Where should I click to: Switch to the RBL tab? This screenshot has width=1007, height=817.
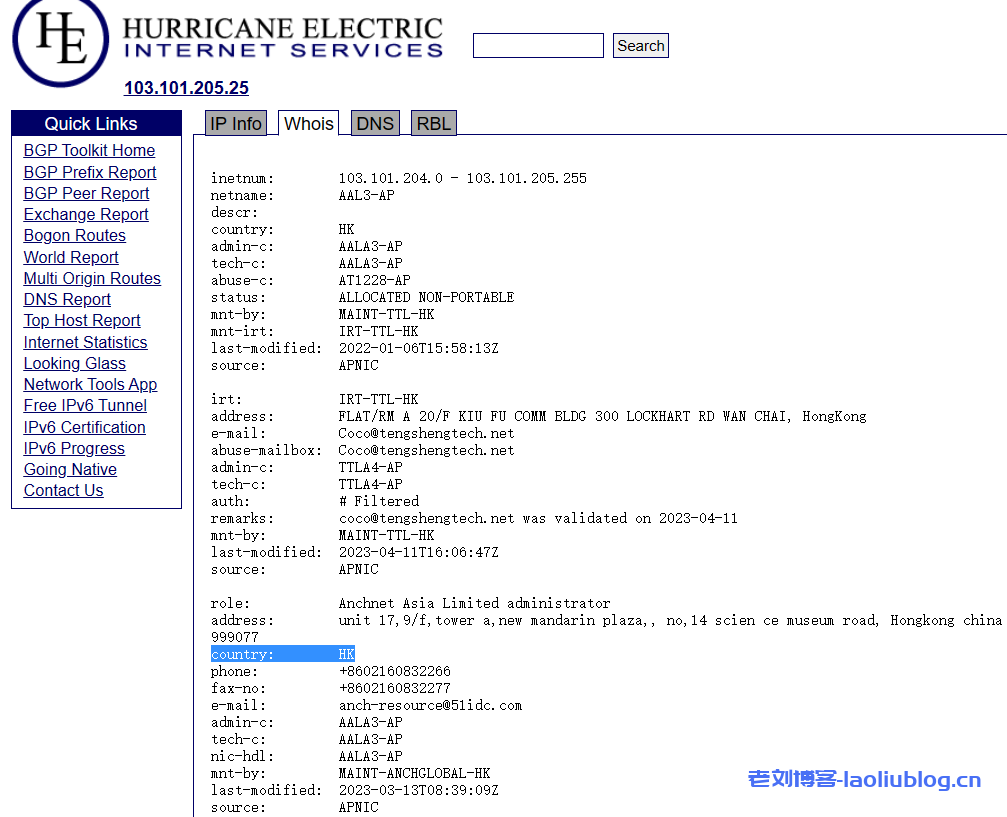click(x=434, y=124)
